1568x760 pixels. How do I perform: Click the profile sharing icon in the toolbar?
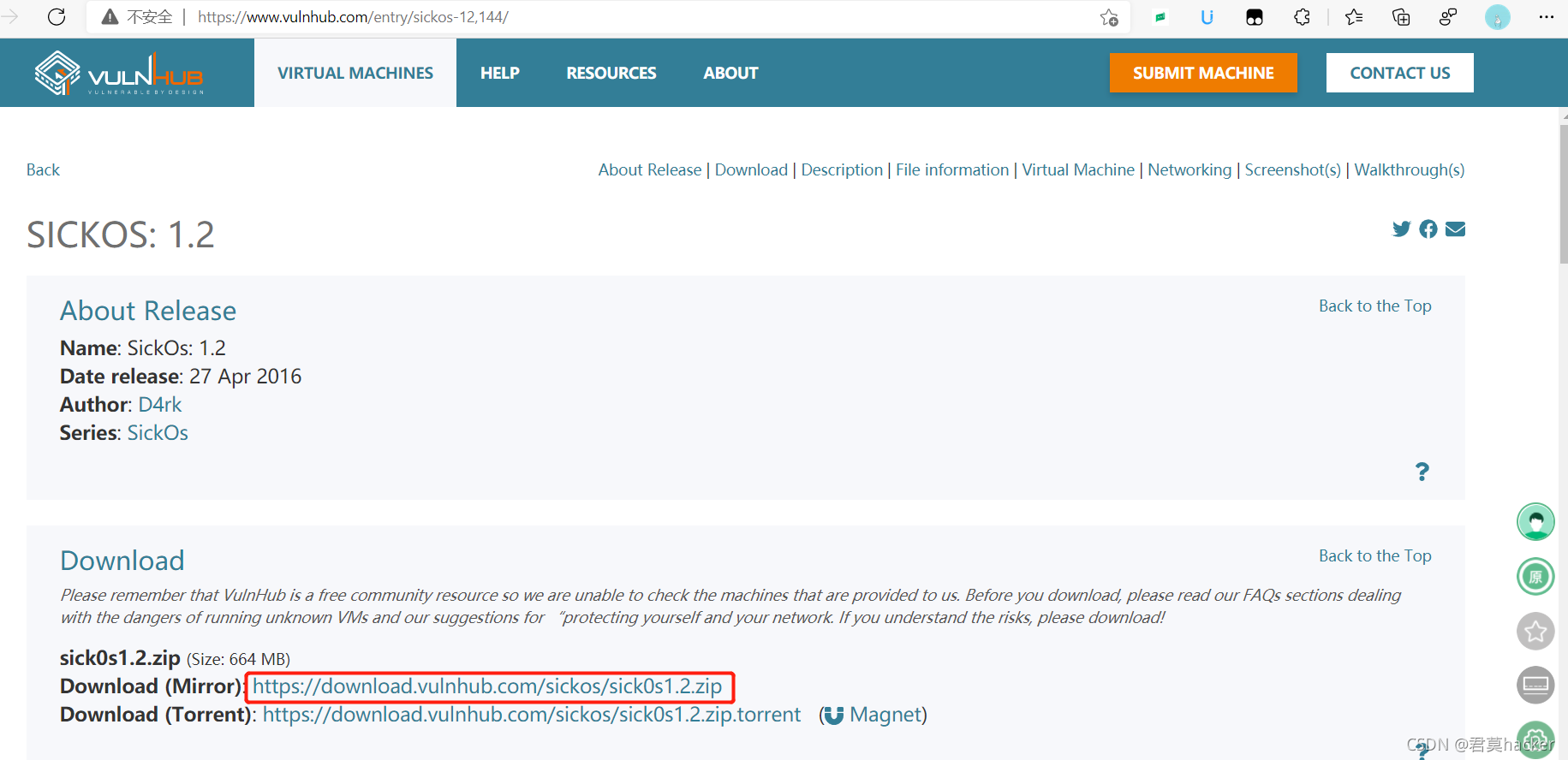pyautogui.click(x=1448, y=17)
